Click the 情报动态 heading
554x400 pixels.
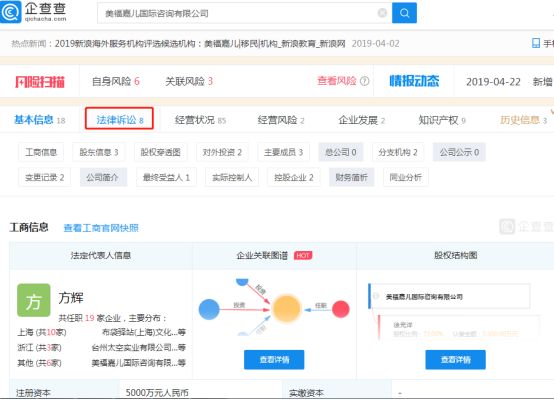[414, 81]
